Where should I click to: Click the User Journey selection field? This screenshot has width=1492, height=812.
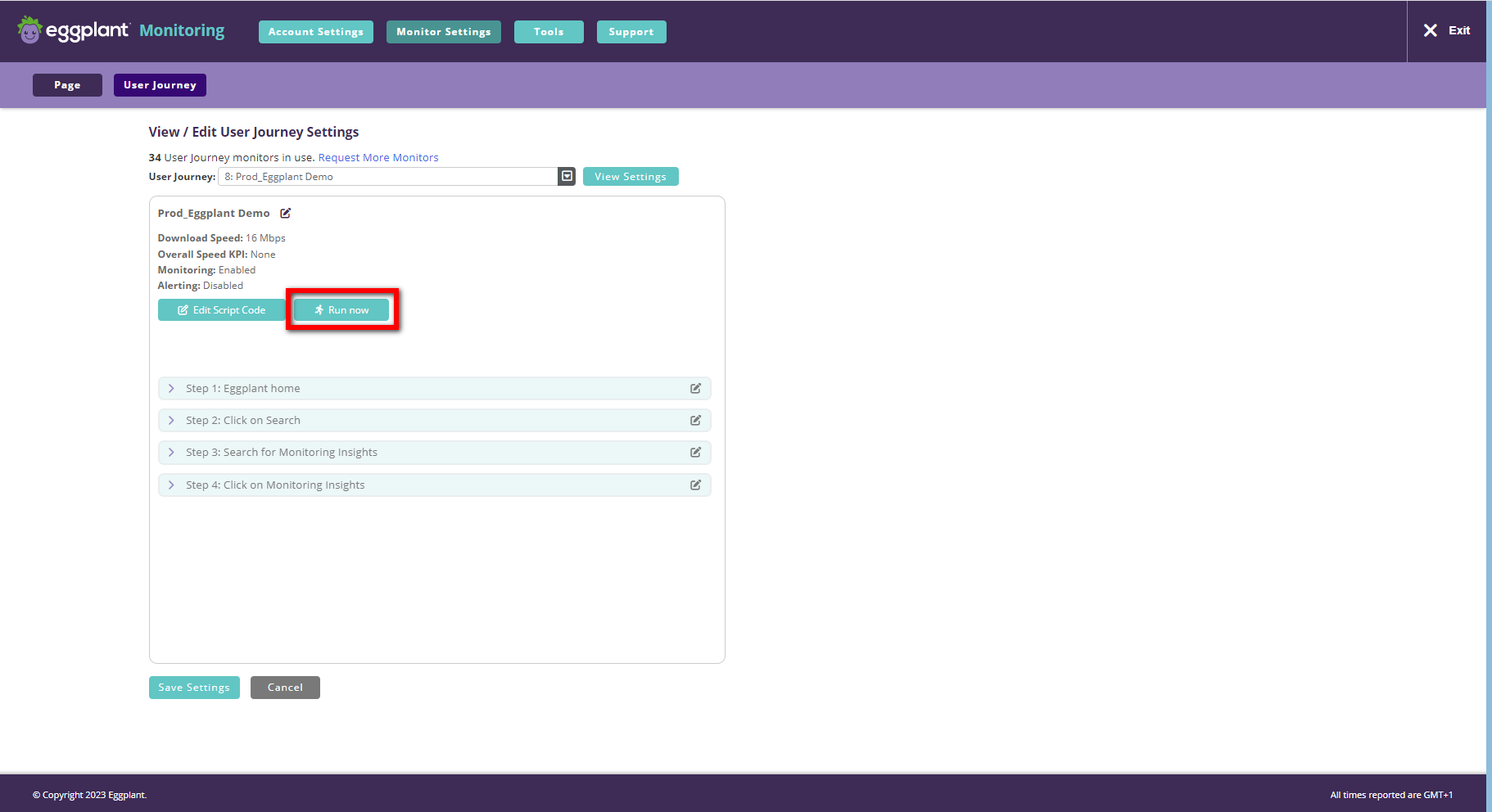point(388,176)
